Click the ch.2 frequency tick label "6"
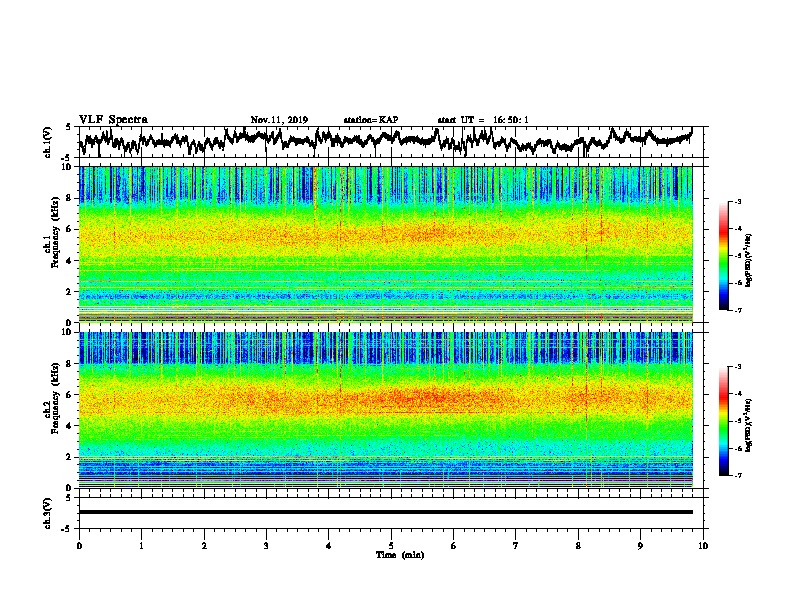 pos(69,395)
